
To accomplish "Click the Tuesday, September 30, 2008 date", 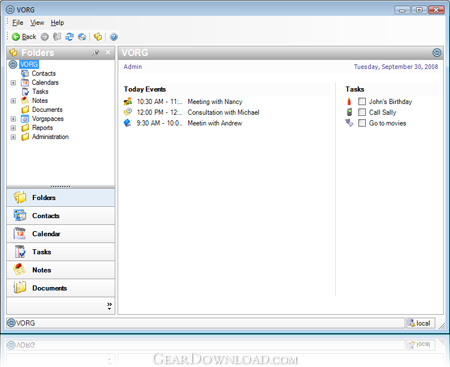I will tap(396, 67).
